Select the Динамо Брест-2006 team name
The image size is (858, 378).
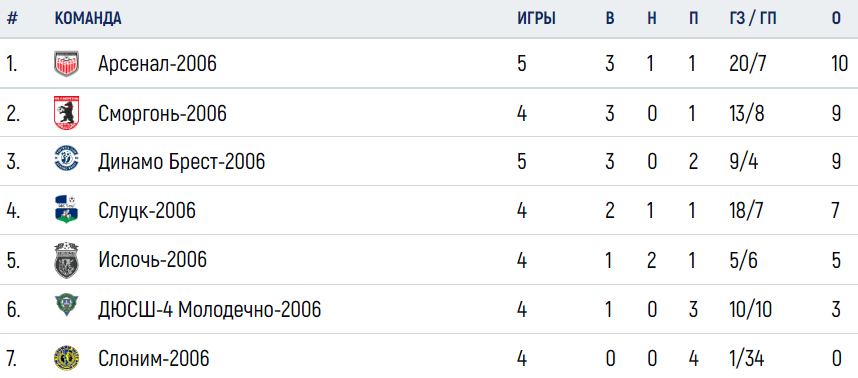(182, 162)
